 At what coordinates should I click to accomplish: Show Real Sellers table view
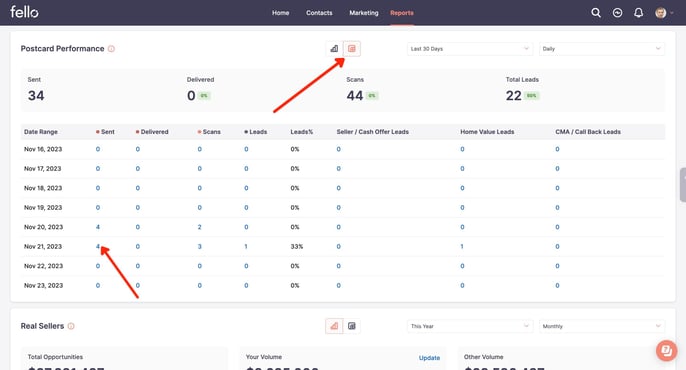click(x=352, y=326)
